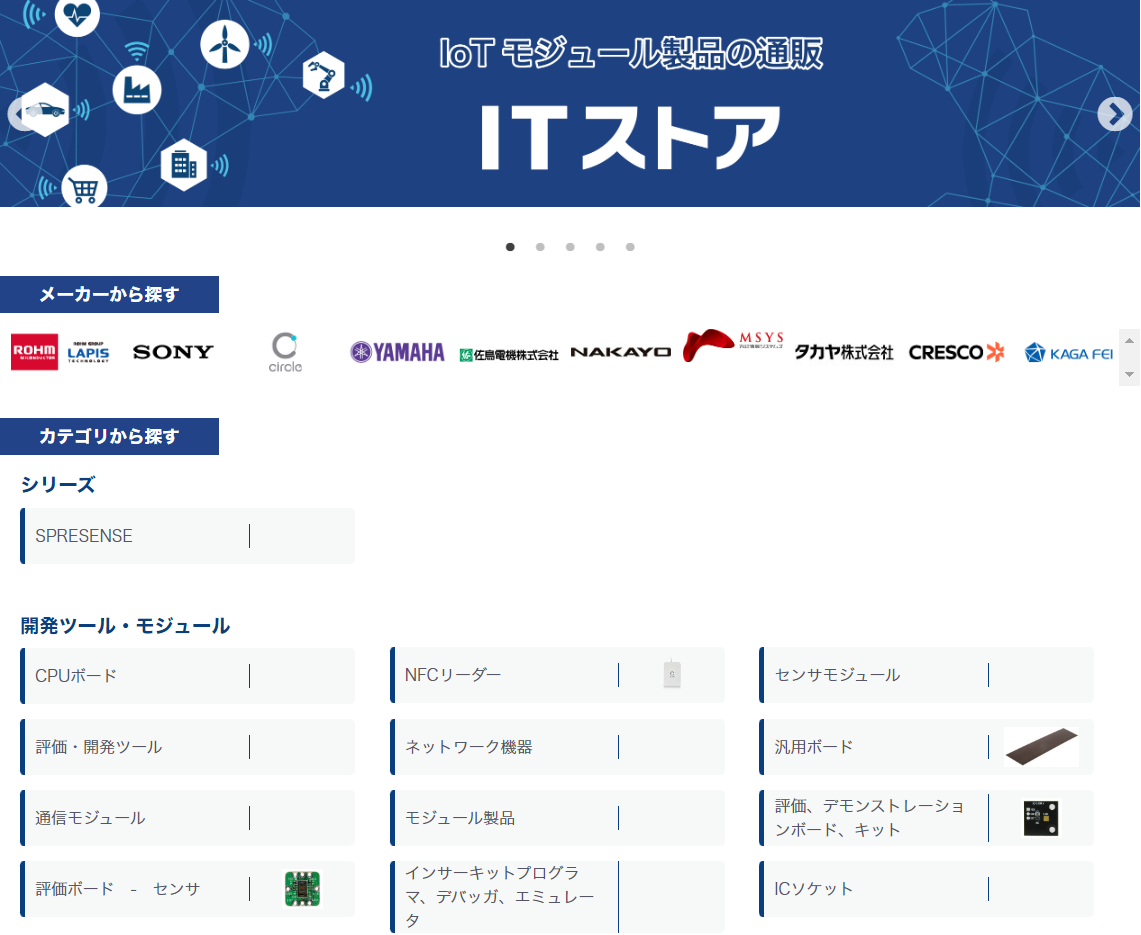Open the LAPIS Technology manufacturer logo
Viewport: 1141px width, 935px height.
tap(88, 352)
